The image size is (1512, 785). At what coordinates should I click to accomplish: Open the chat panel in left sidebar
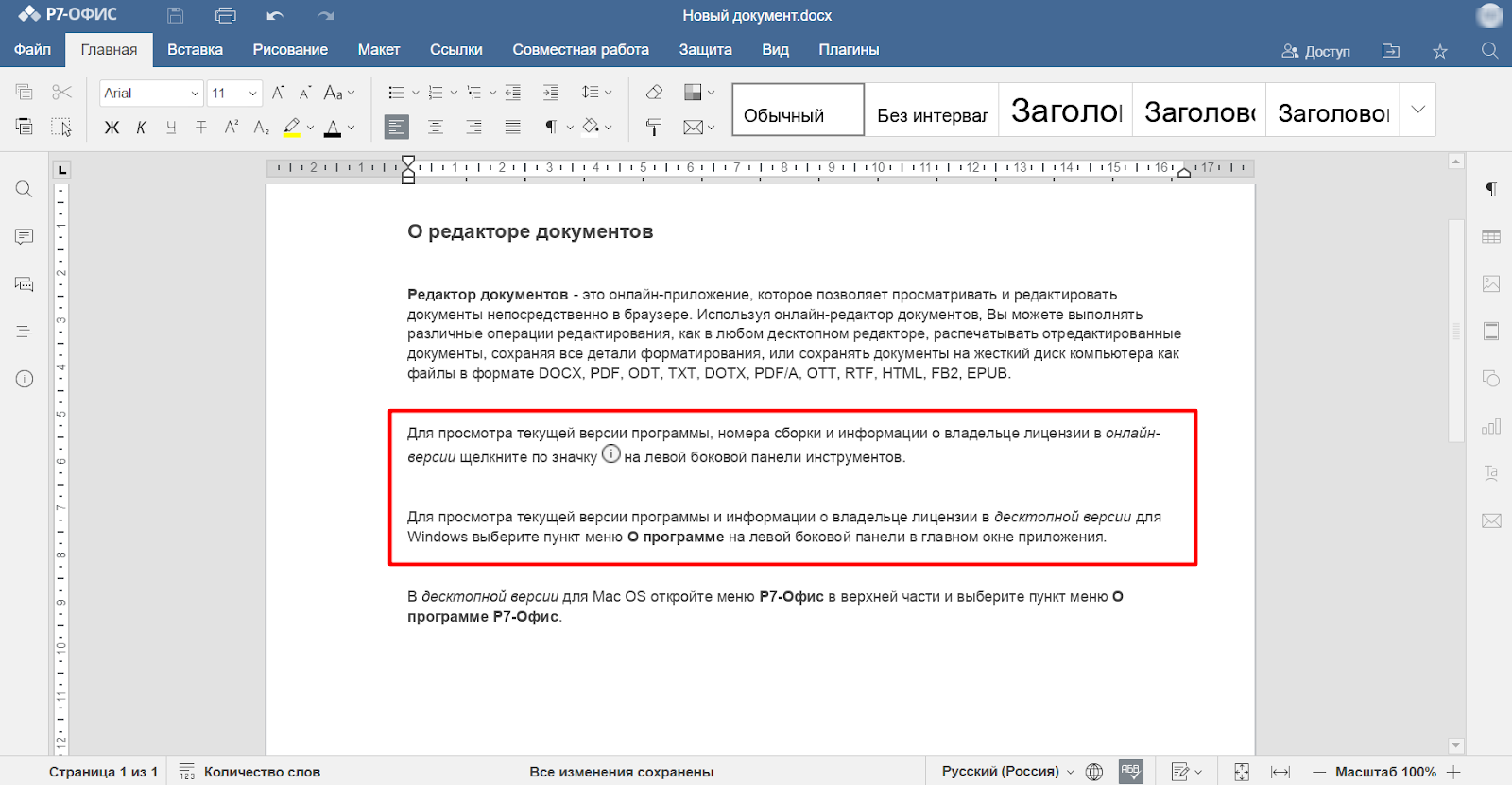25,283
